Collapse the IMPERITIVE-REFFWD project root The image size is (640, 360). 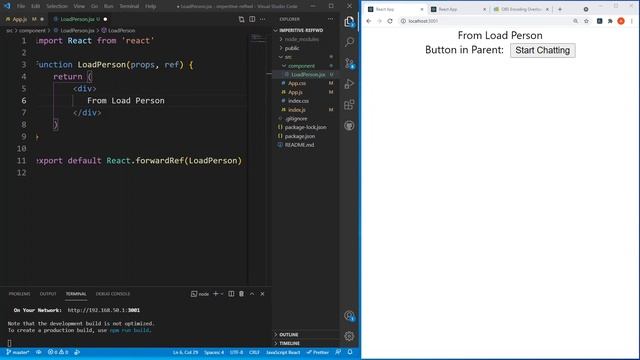point(301,30)
